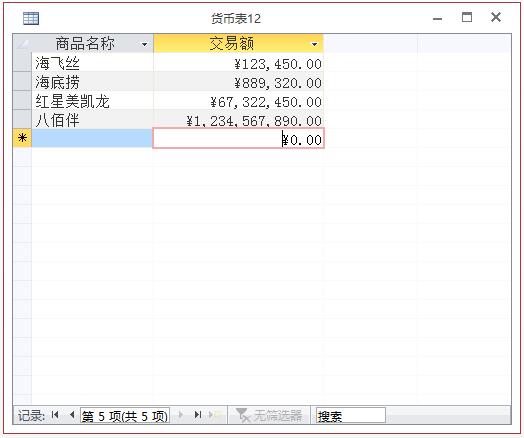Maximize the 货币表12 window
This screenshot has height=438, width=524.
pos(467,17)
